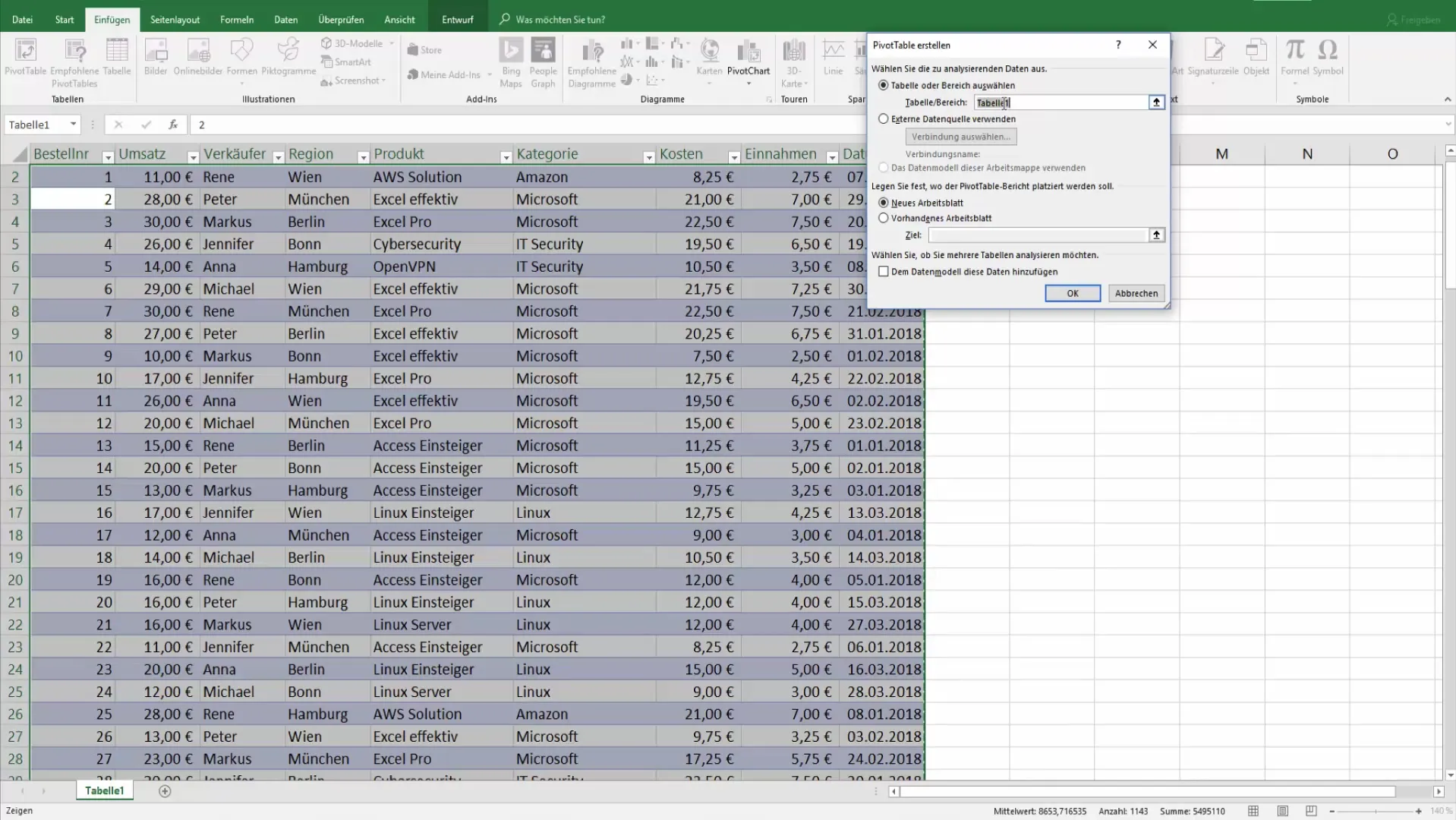Insert an Objekt
1456x820 pixels.
tap(1256, 58)
